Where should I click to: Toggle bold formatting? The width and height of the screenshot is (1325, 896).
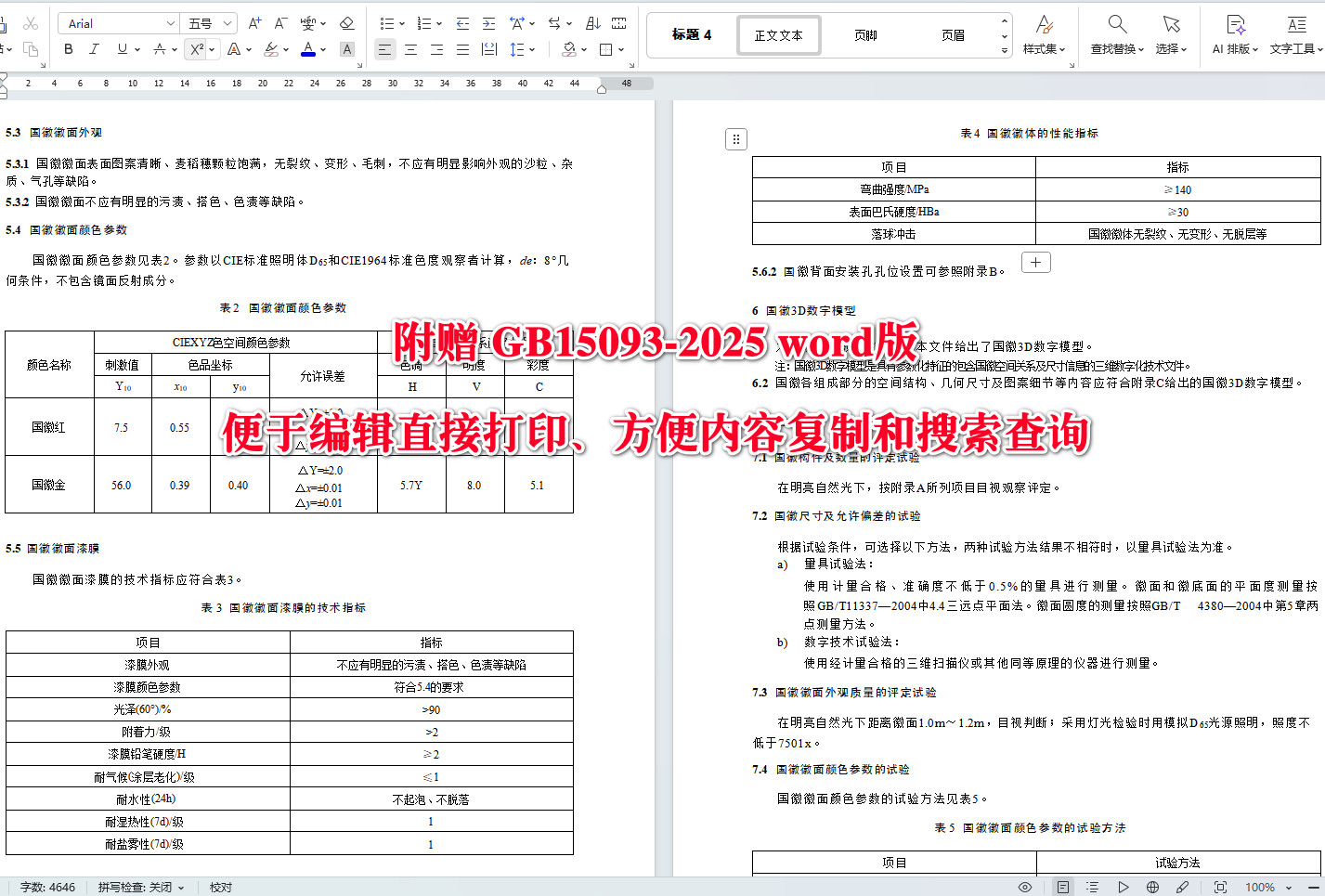tap(68, 49)
